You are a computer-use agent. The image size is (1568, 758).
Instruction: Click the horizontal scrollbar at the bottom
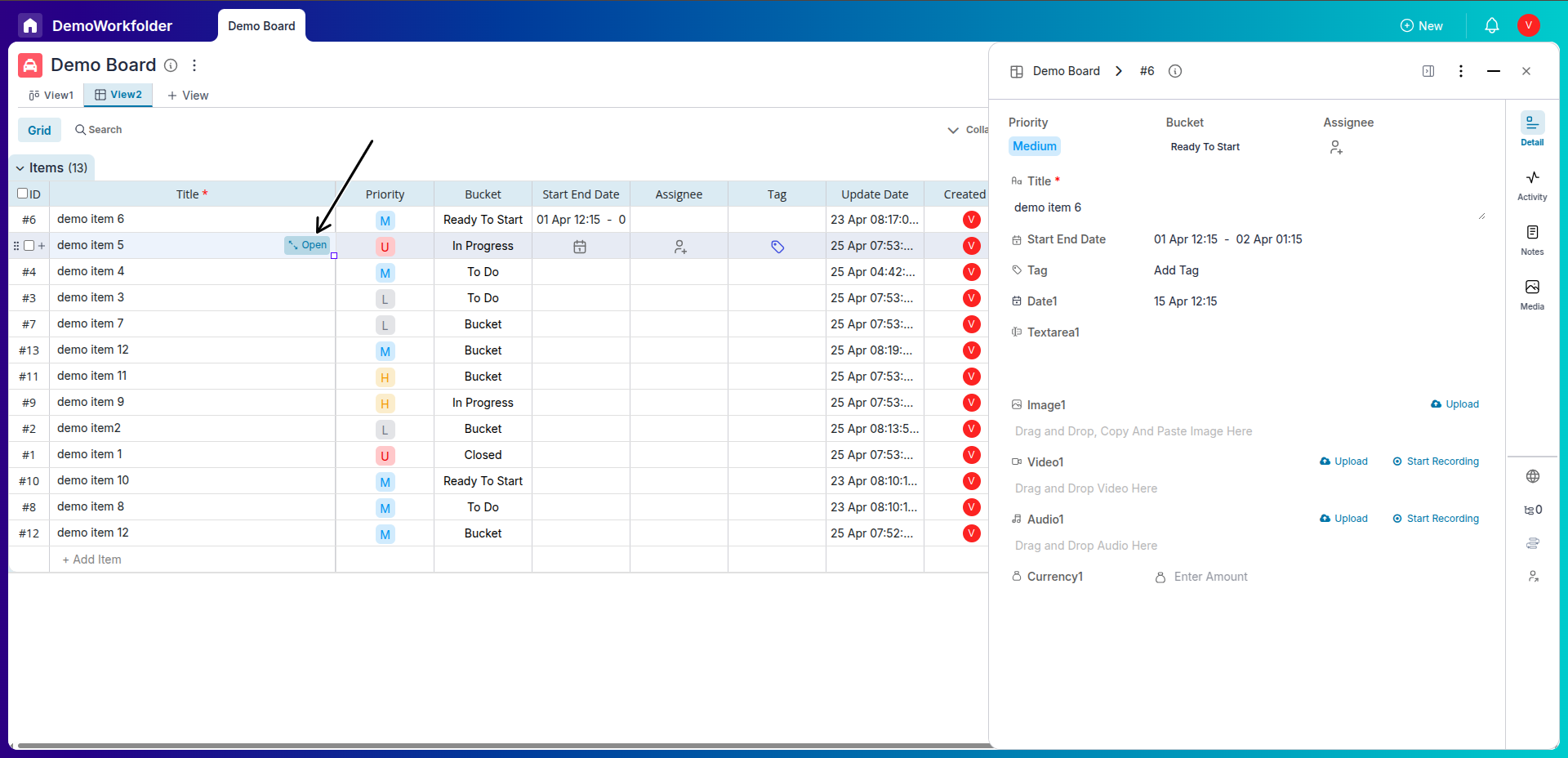503,745
